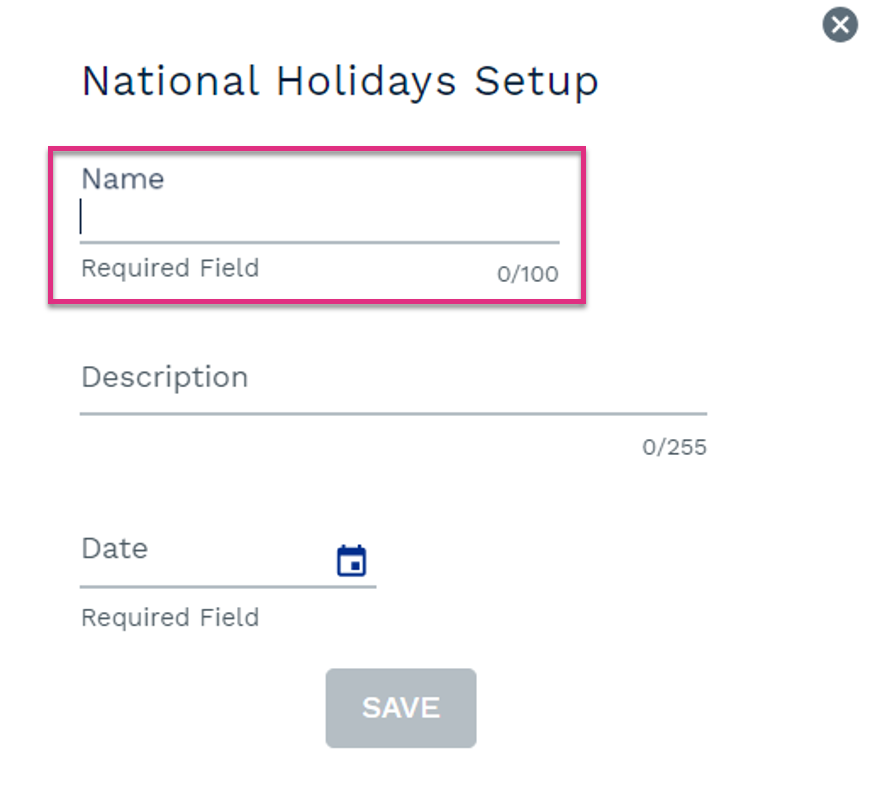Click the National Holidays Setup title

[340, 82]
